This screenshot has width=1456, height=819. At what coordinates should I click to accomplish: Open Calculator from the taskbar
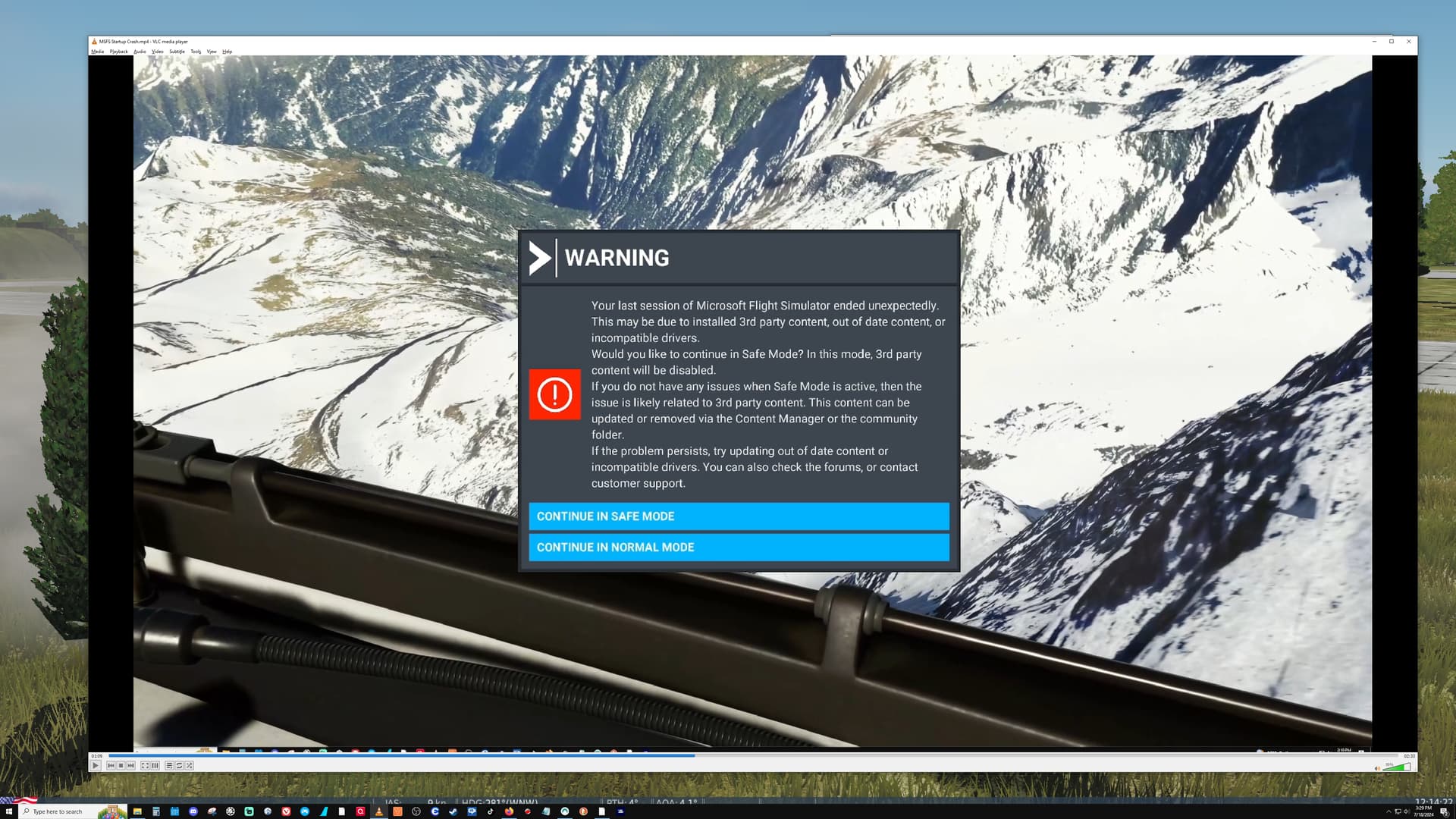(x=156, y=811)
